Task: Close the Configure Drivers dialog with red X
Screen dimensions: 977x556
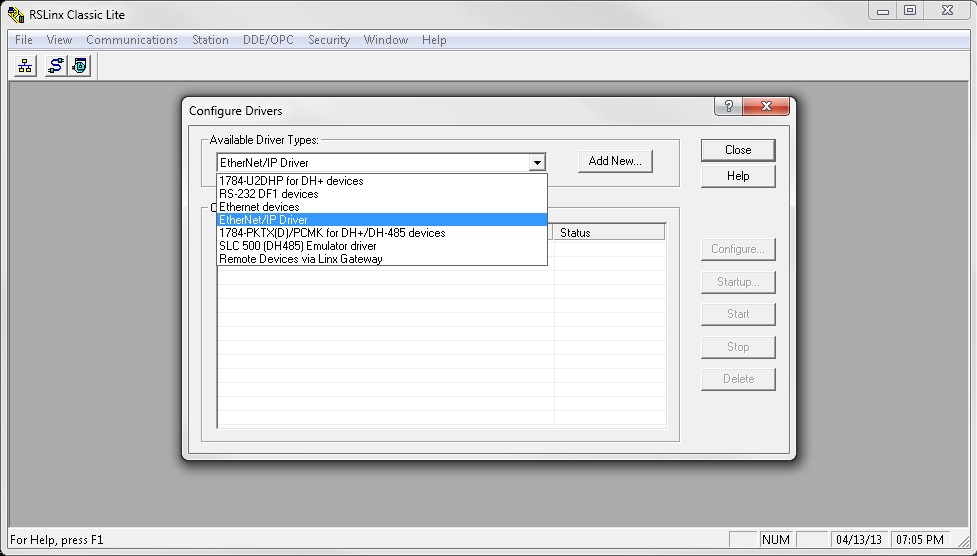Action: [x=766, y=106]
